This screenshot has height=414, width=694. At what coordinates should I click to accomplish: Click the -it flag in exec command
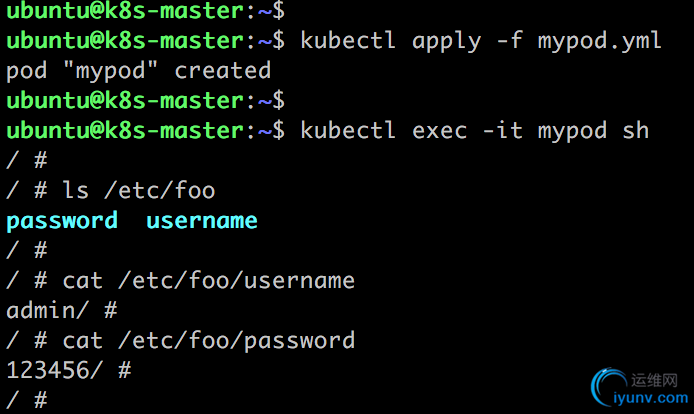[502, 131]
